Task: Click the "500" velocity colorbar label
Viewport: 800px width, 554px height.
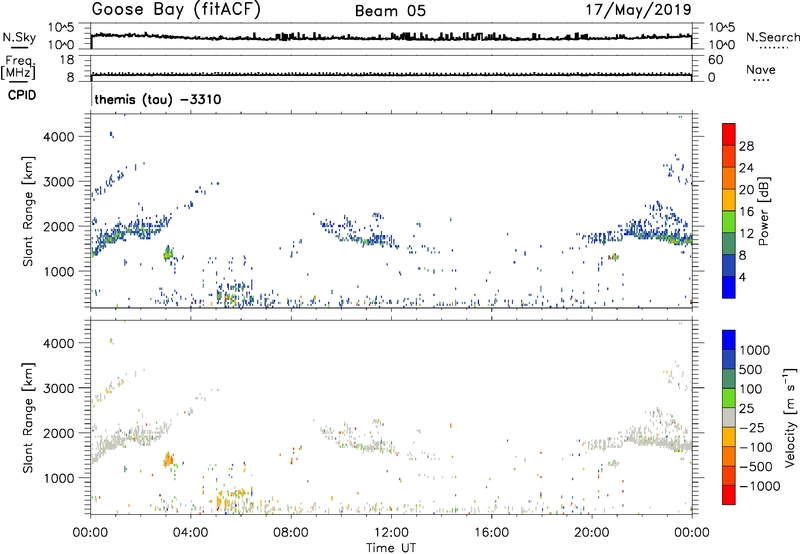Action: [x=751, y=369]
